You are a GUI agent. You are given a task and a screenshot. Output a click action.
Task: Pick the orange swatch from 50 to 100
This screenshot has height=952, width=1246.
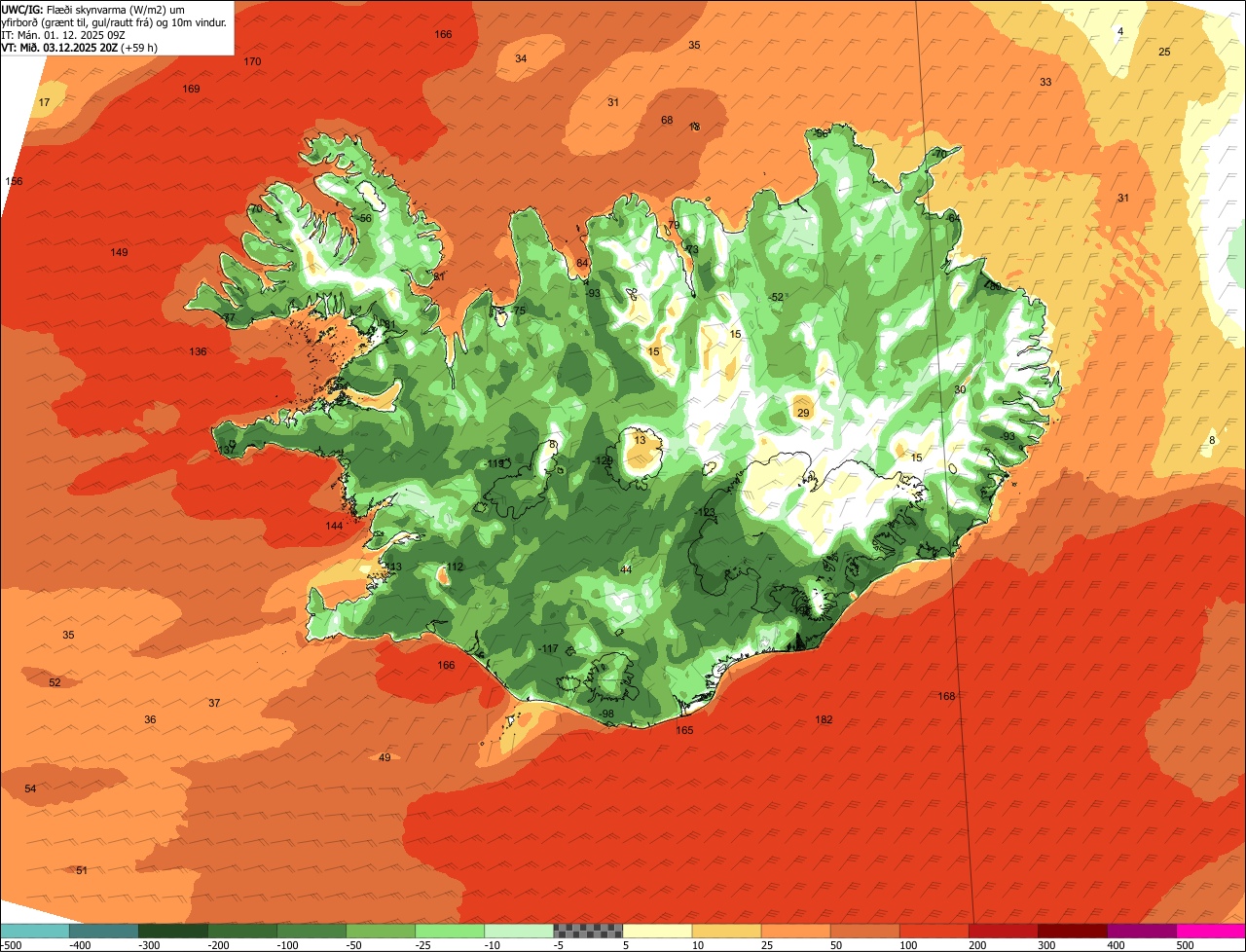click(x=864, y=931)
